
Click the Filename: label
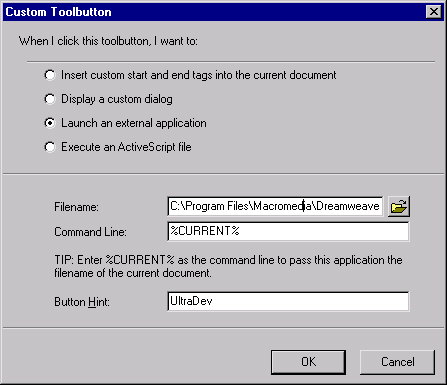click(x=76, y=207)
